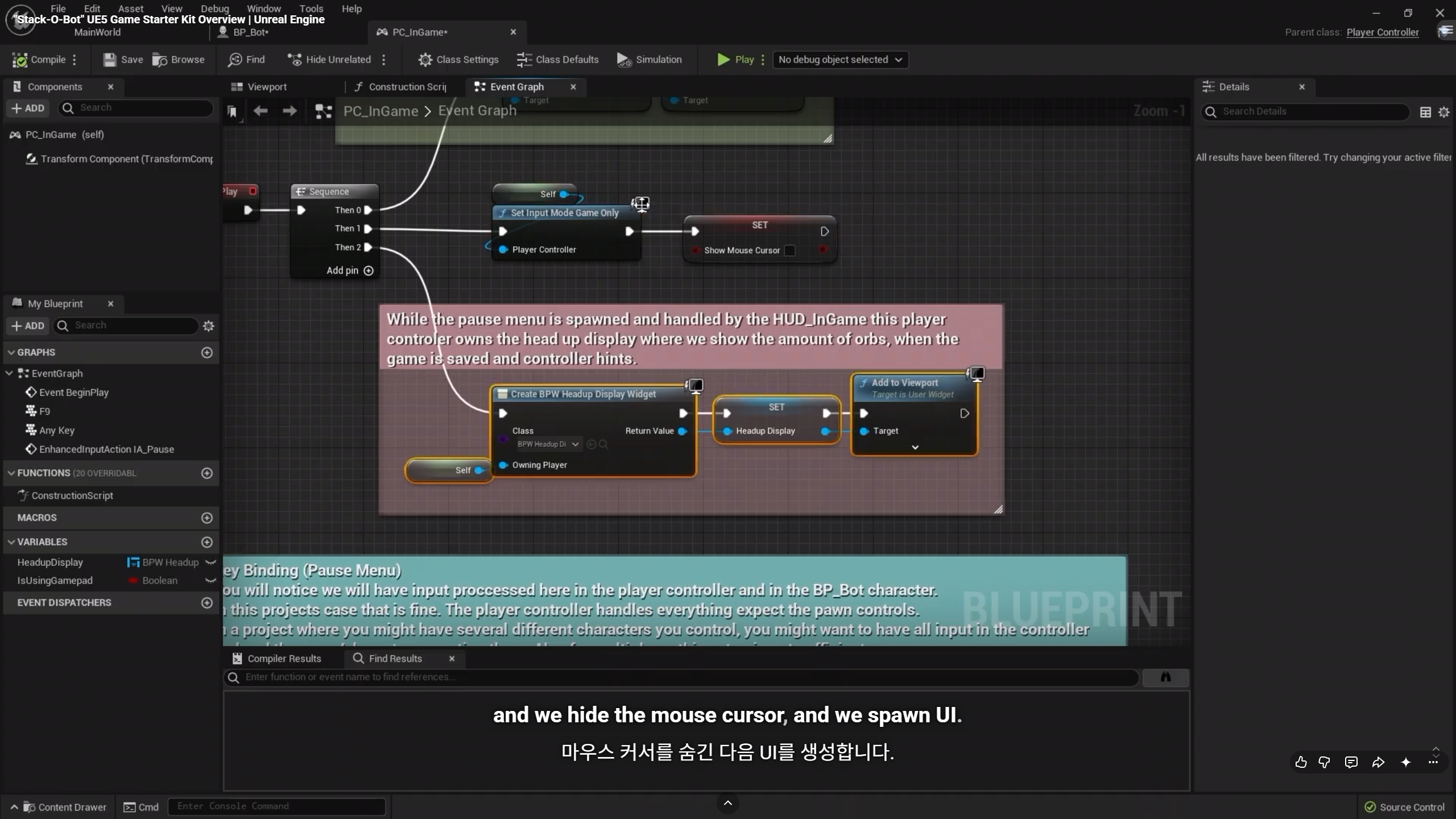Click HeadupDisplay BPW Headup type icon
Image resolution: width=1456 pixels, height=819 pixels.
tap(134, 562)
